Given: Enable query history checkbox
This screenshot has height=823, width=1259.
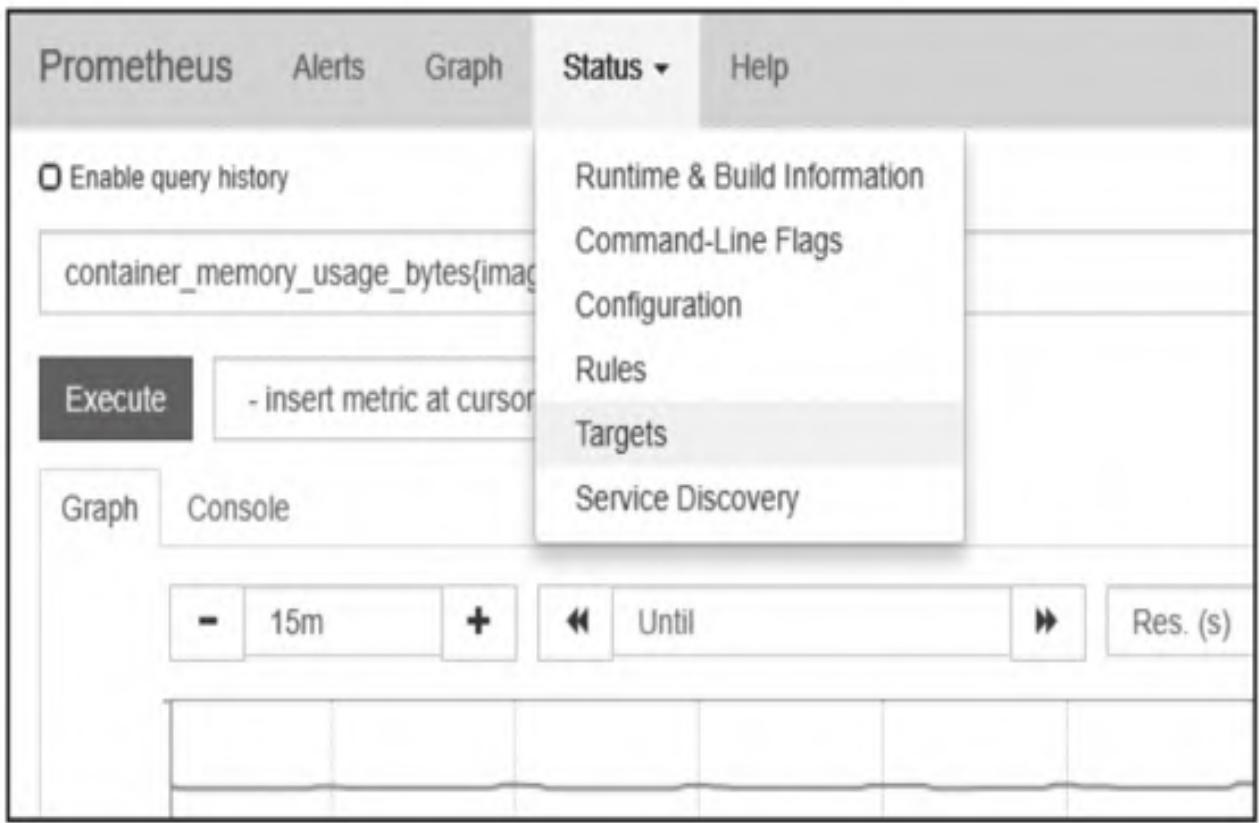Looking at the screenshot, I should click(48, 179).
